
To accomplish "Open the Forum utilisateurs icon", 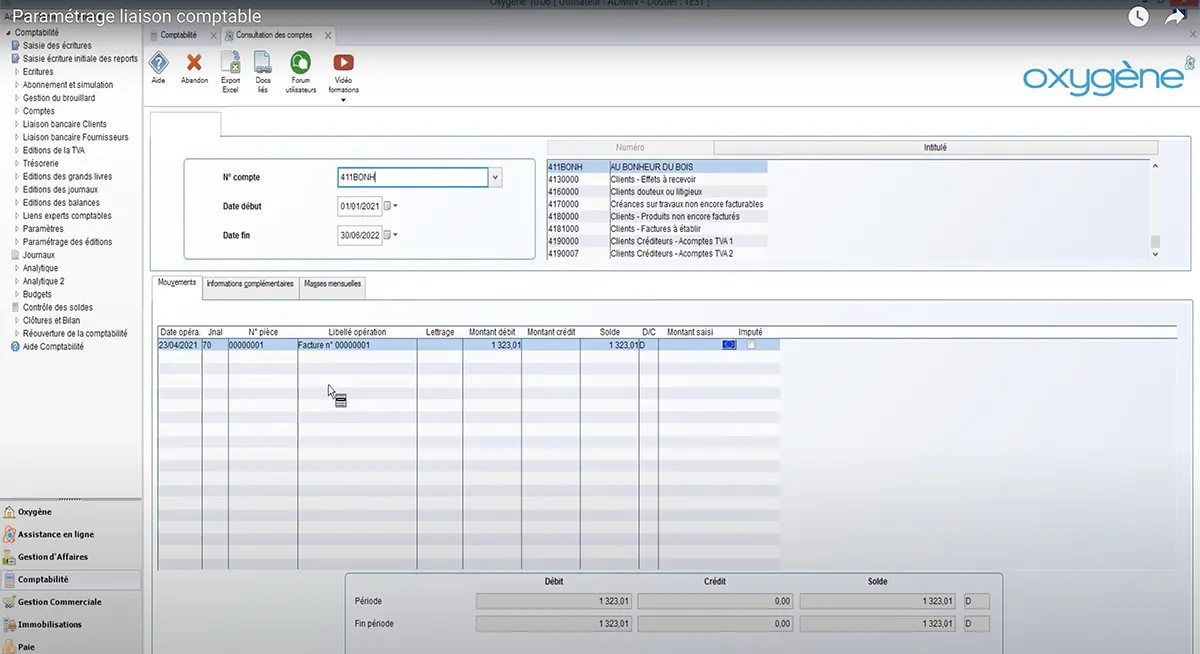I will tap(300, 64).
